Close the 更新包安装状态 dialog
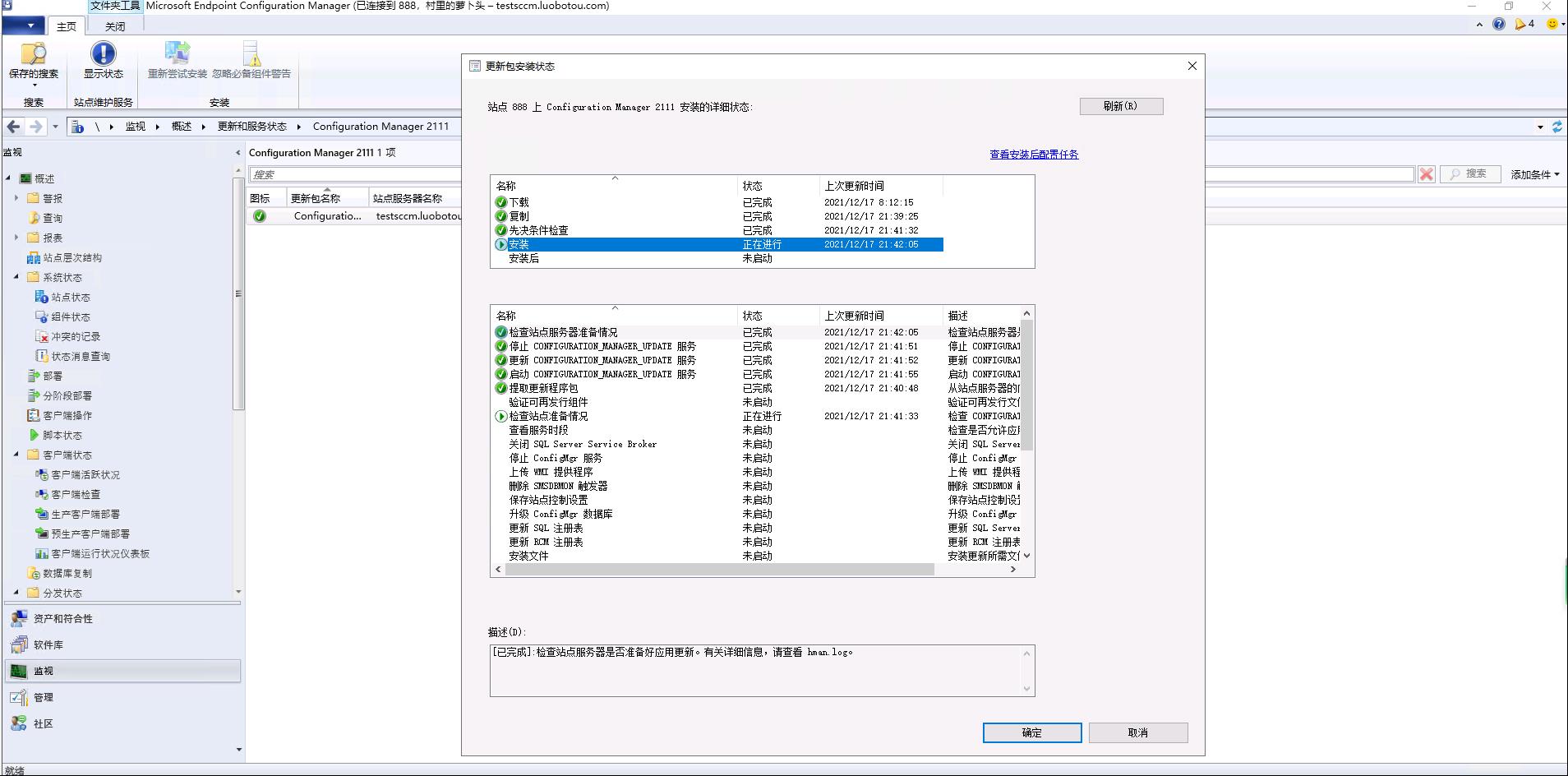The height and width of the screenshot is (776, 1568). 1192,66
